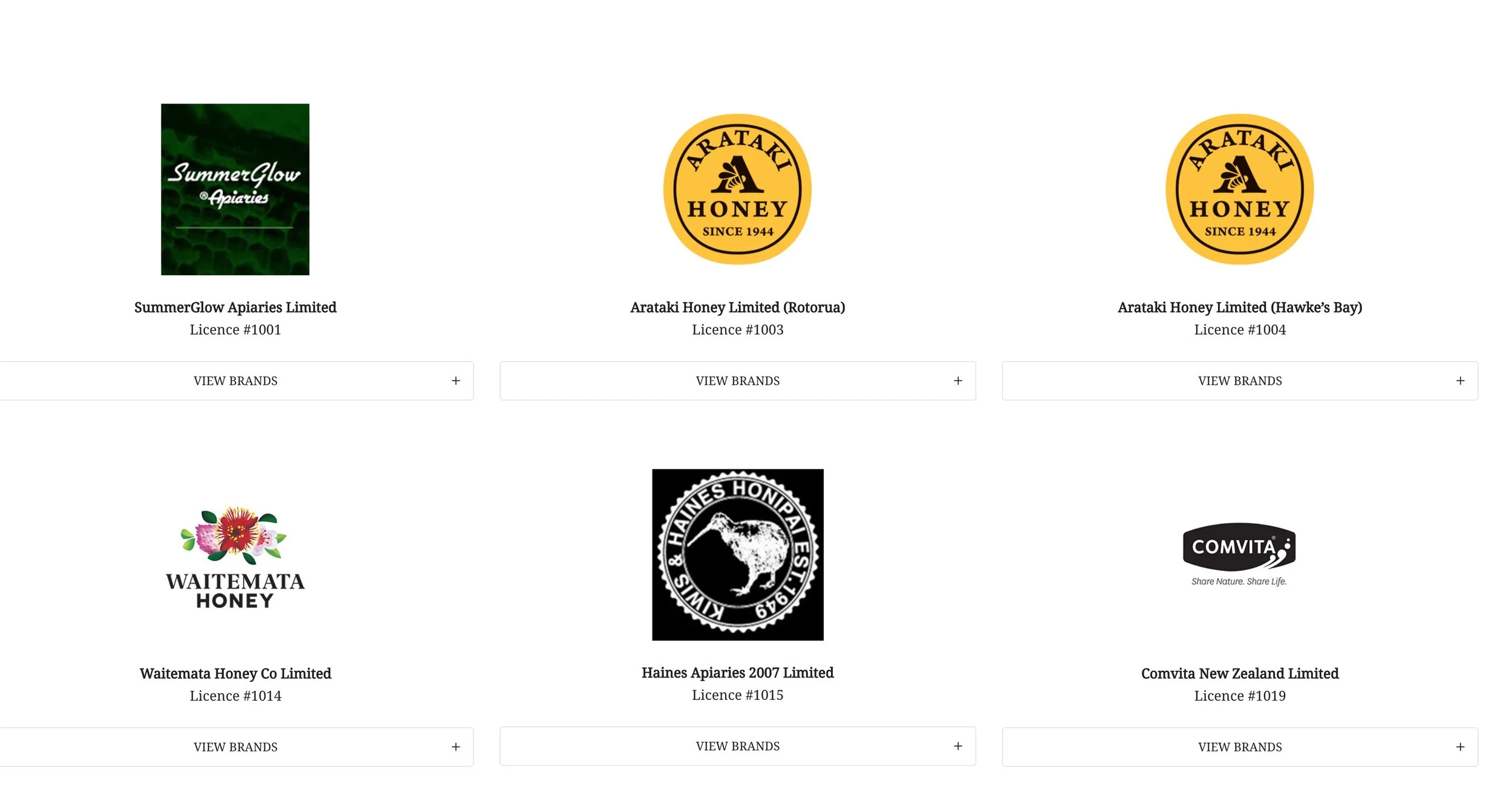Viewport: 1512px width, 801px height.
Task: Click the Haines Honipai kiwi logo
Action: click(737, 555)
